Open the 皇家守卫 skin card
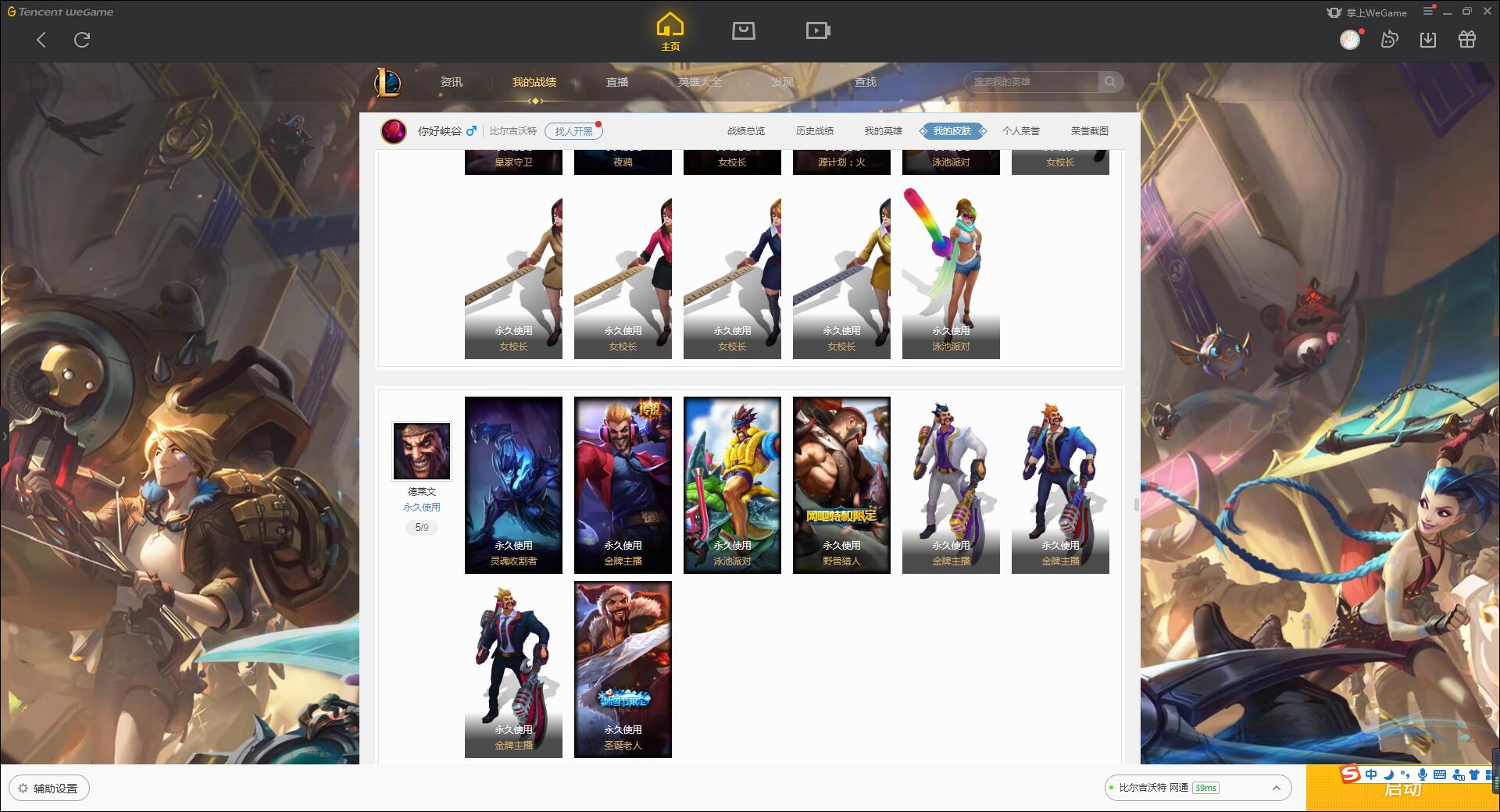This screenshot has width=1500, height=812. pyautogui.click(x=513, y=162)
